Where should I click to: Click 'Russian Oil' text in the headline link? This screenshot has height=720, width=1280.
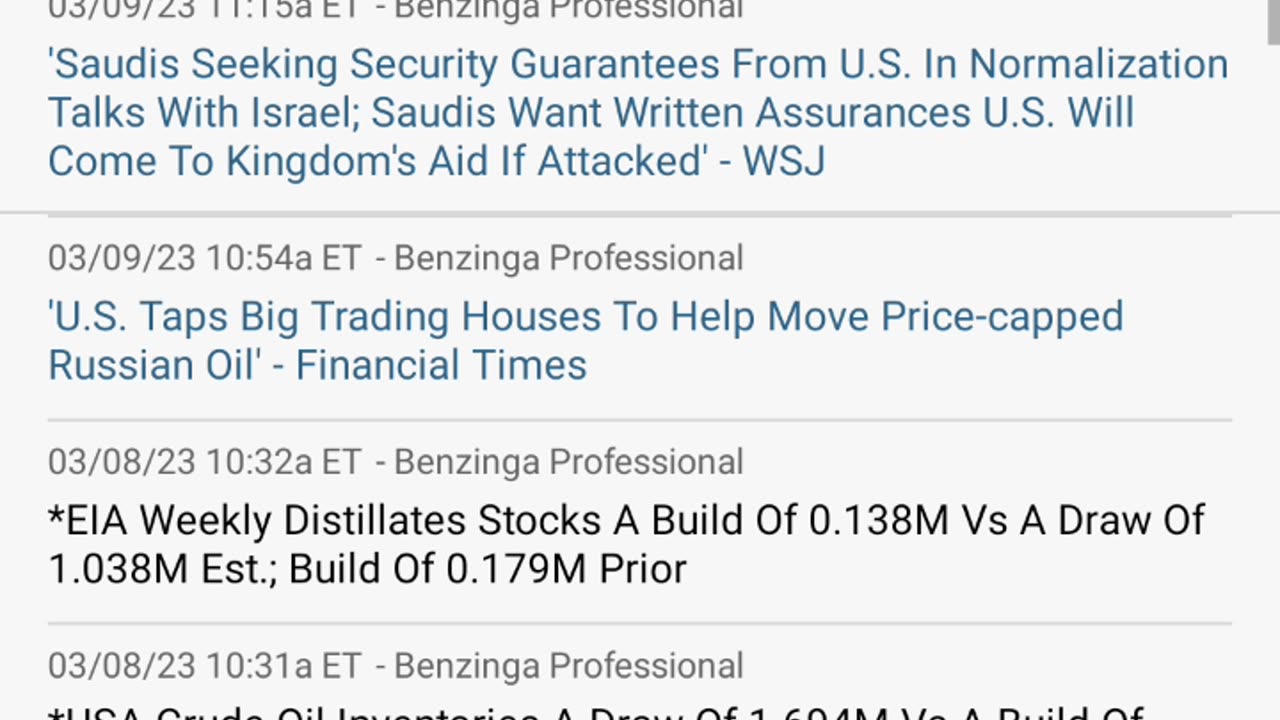[152, 365]
